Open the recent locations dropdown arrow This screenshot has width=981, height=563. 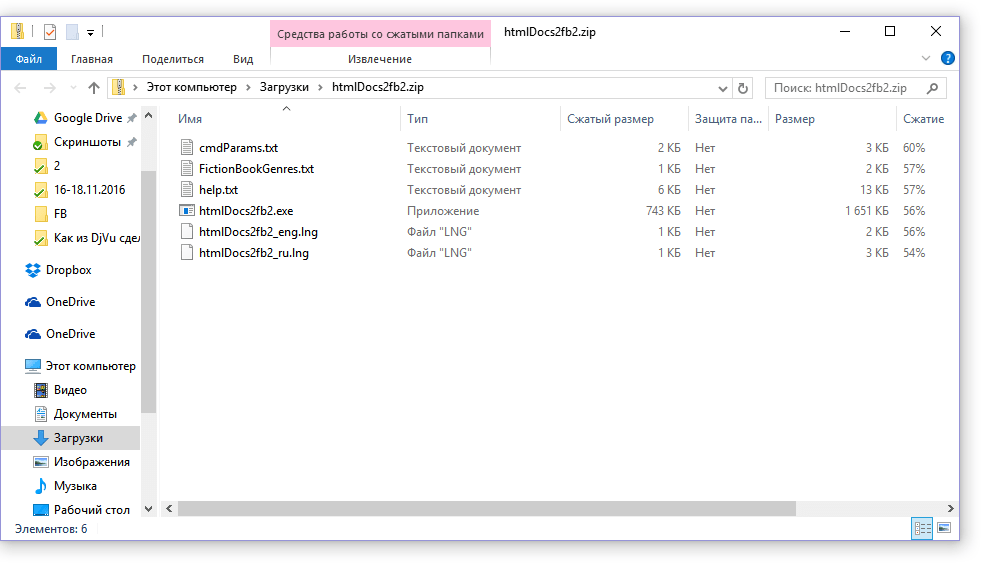click(73, 88)
